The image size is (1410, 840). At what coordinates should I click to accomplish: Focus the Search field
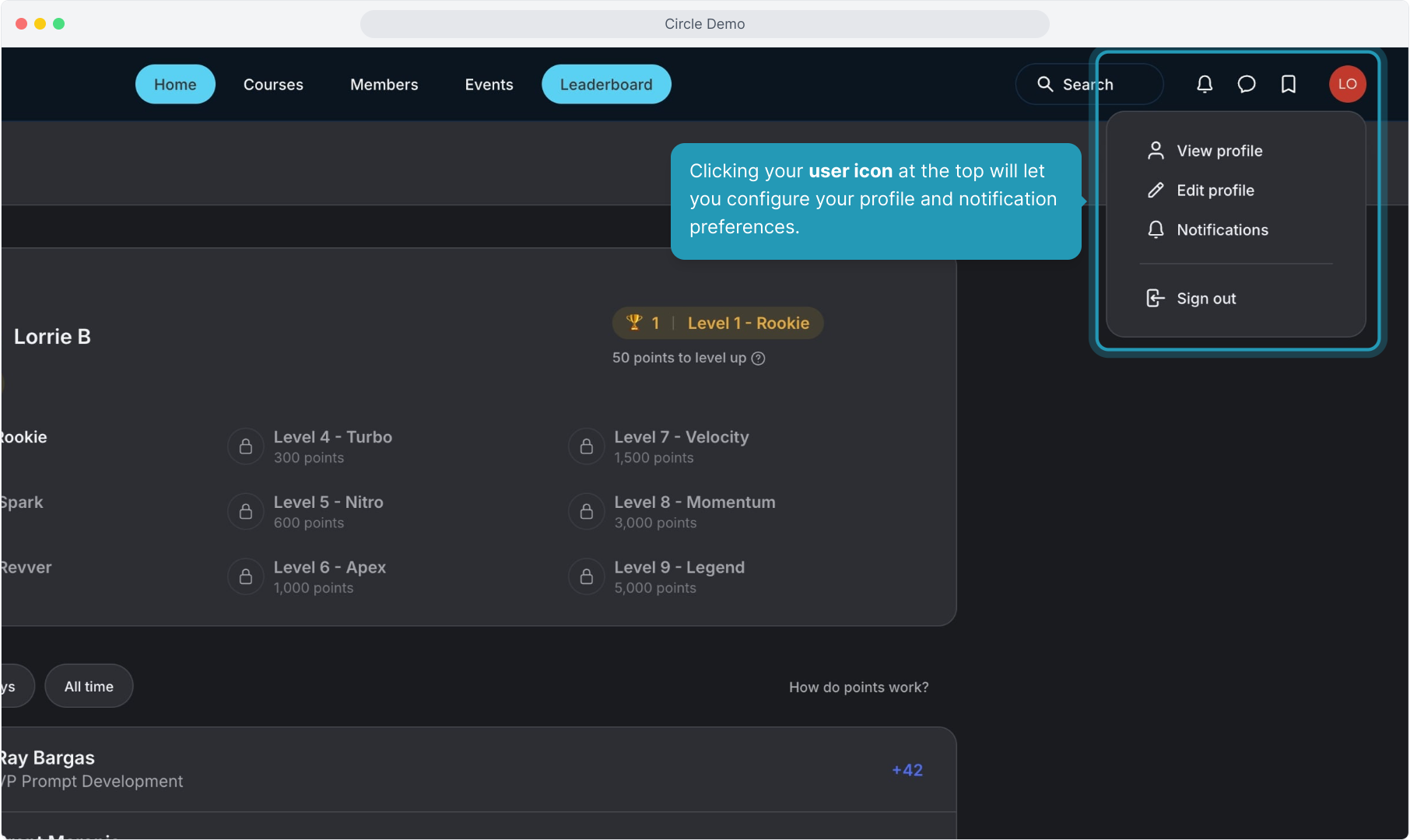pos(1089,84)
